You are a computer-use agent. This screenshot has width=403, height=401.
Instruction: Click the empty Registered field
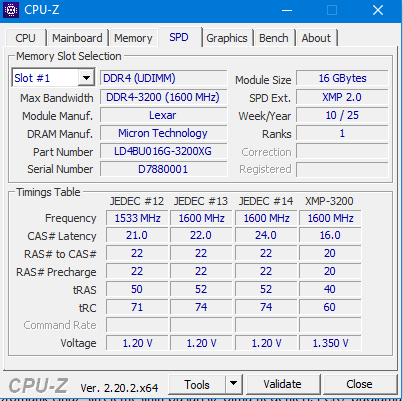[342, 169]
